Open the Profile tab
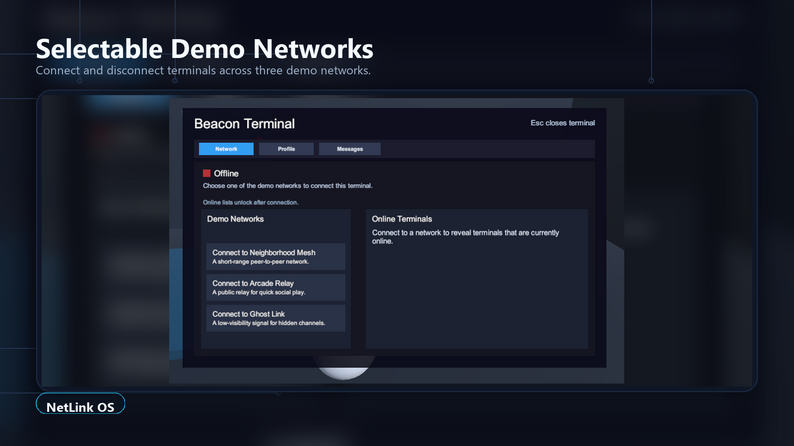The height and width of the screenshot is (446, 794). (286, 149)
